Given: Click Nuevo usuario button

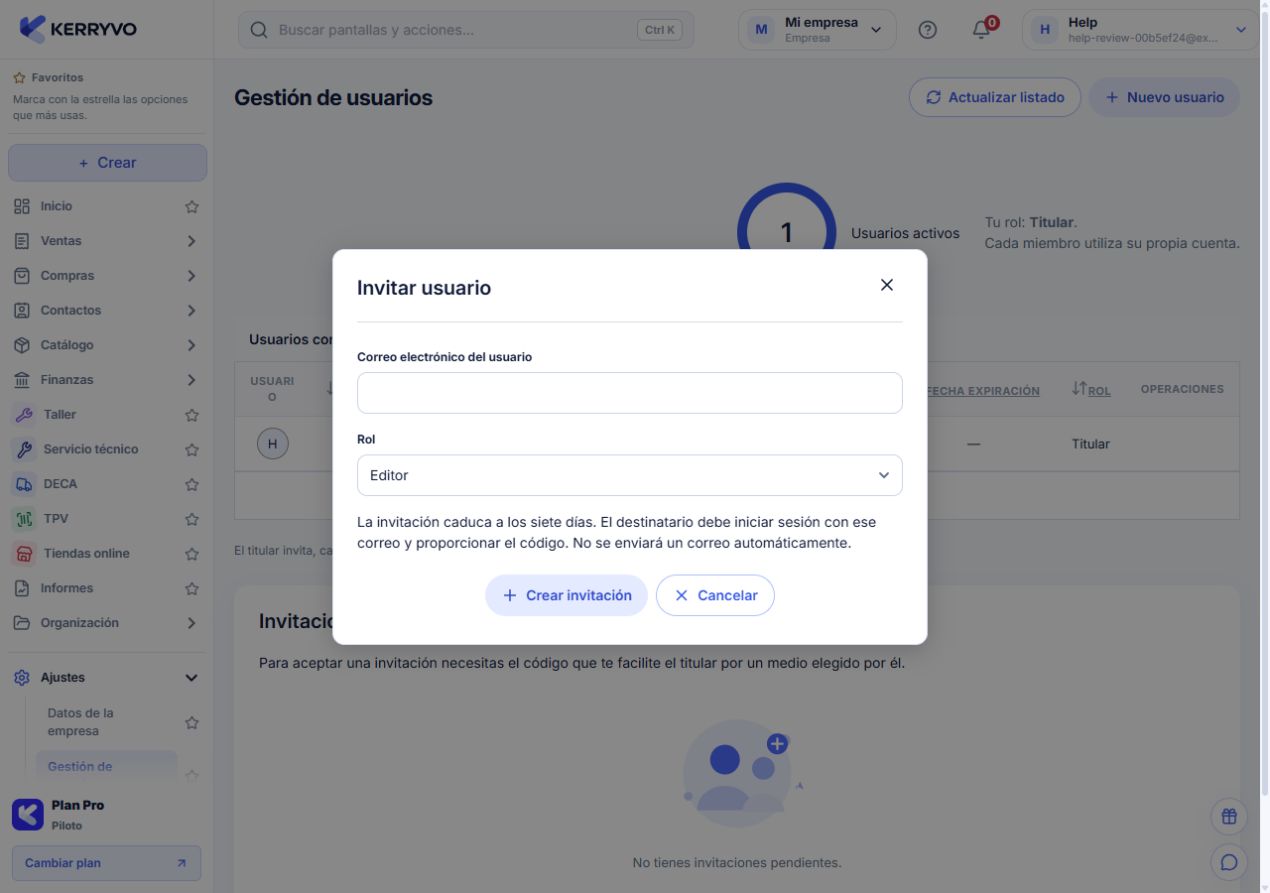Looking at the screenshot, I should coord(1164,97).
